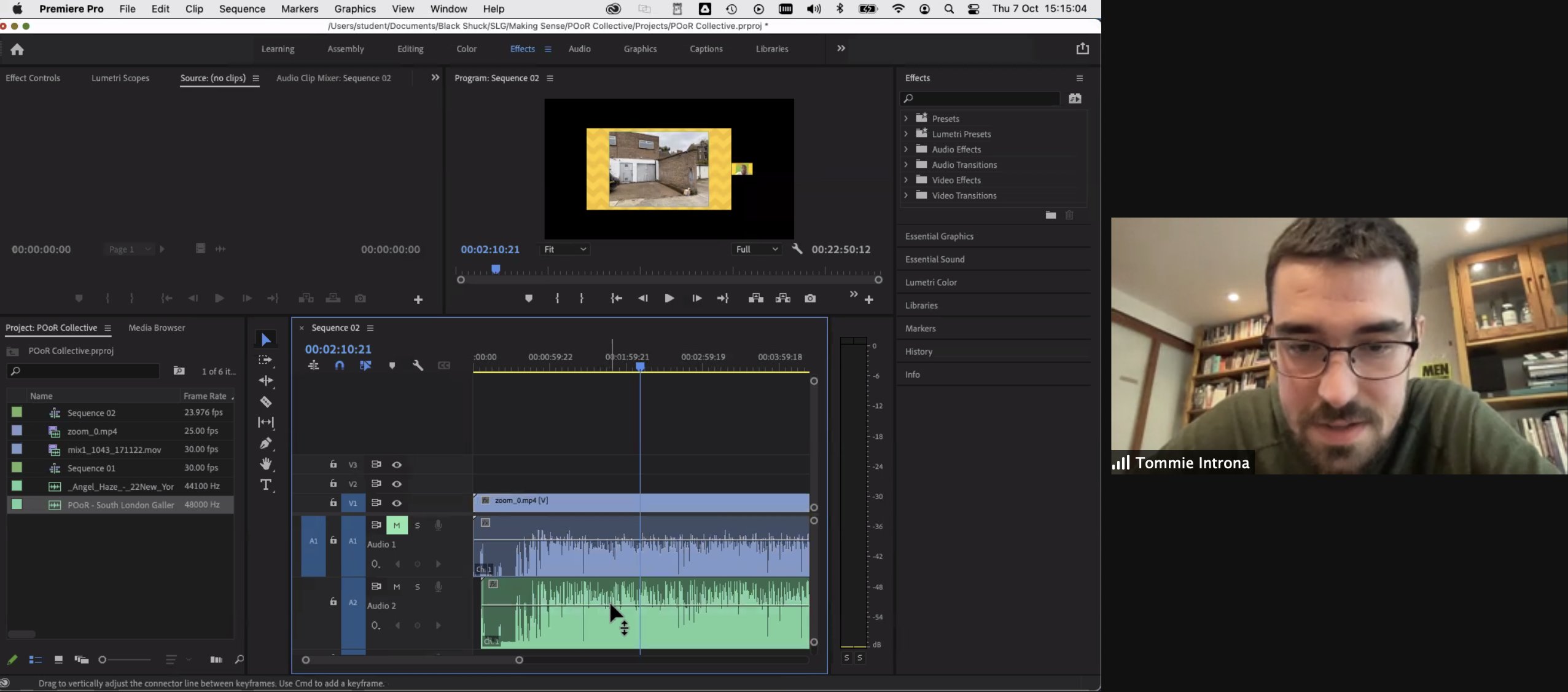Toggle V1 track output eye
Screen dimensions: 1568x692
pyautogui.click(x=397, y=503)
